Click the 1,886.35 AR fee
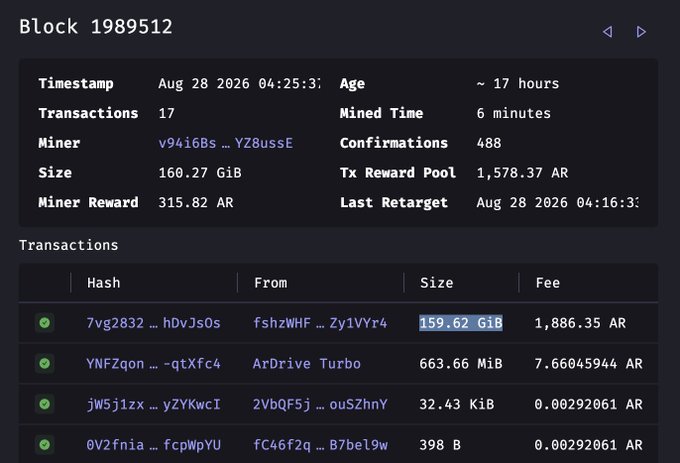This screenshot has height=463, width=680. coord(580,323)
